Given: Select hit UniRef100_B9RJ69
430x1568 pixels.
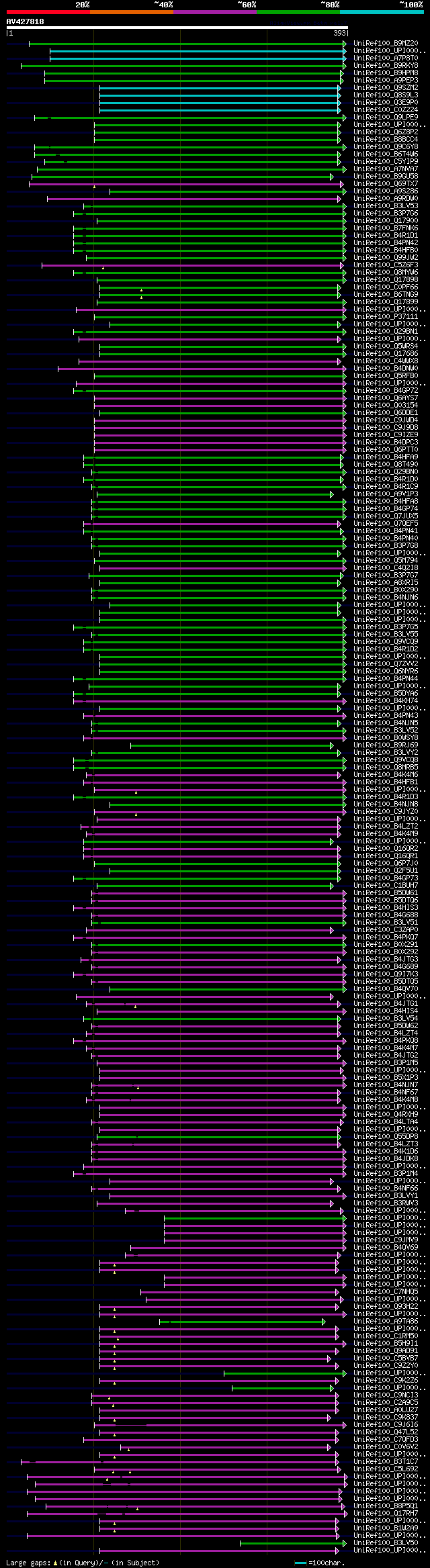Looking at the screenshot, I should point(386,745).
